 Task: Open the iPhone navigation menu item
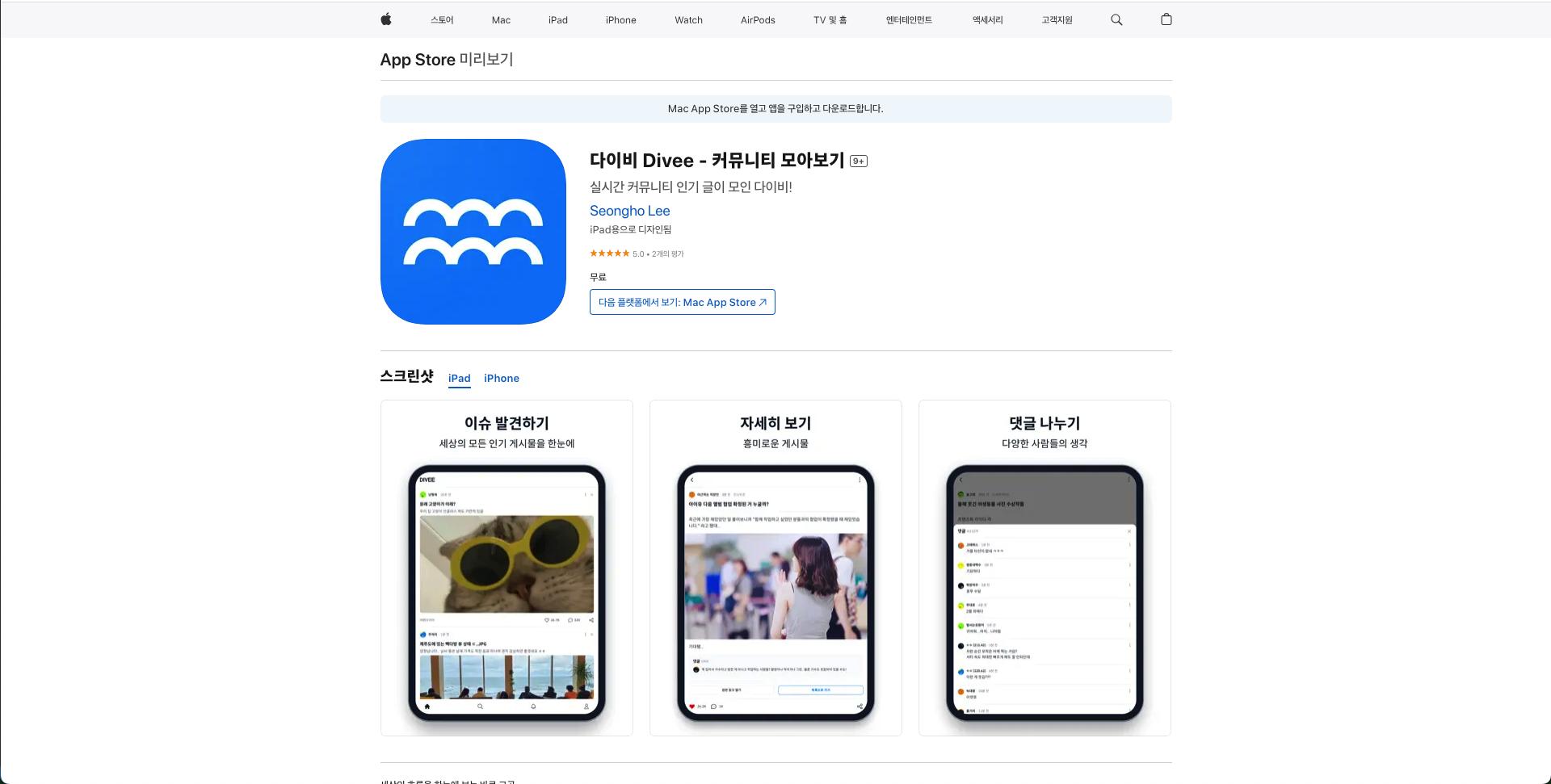[621, 20]
